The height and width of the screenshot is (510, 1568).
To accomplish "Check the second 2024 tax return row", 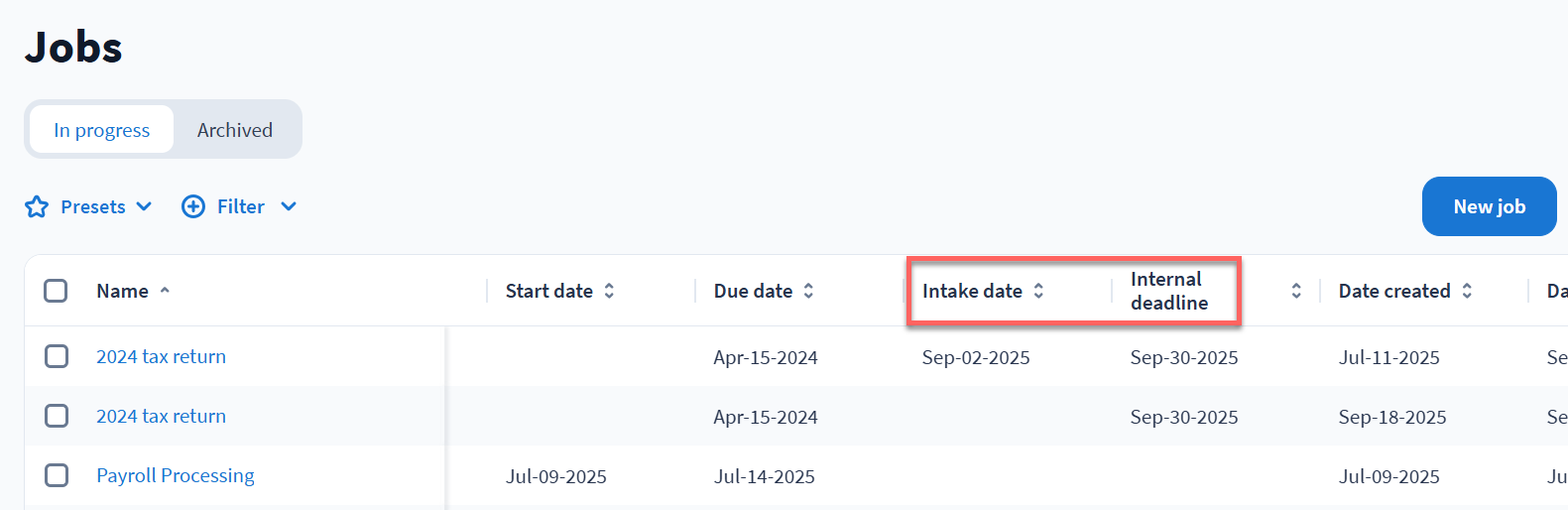I will coord(57,416).
